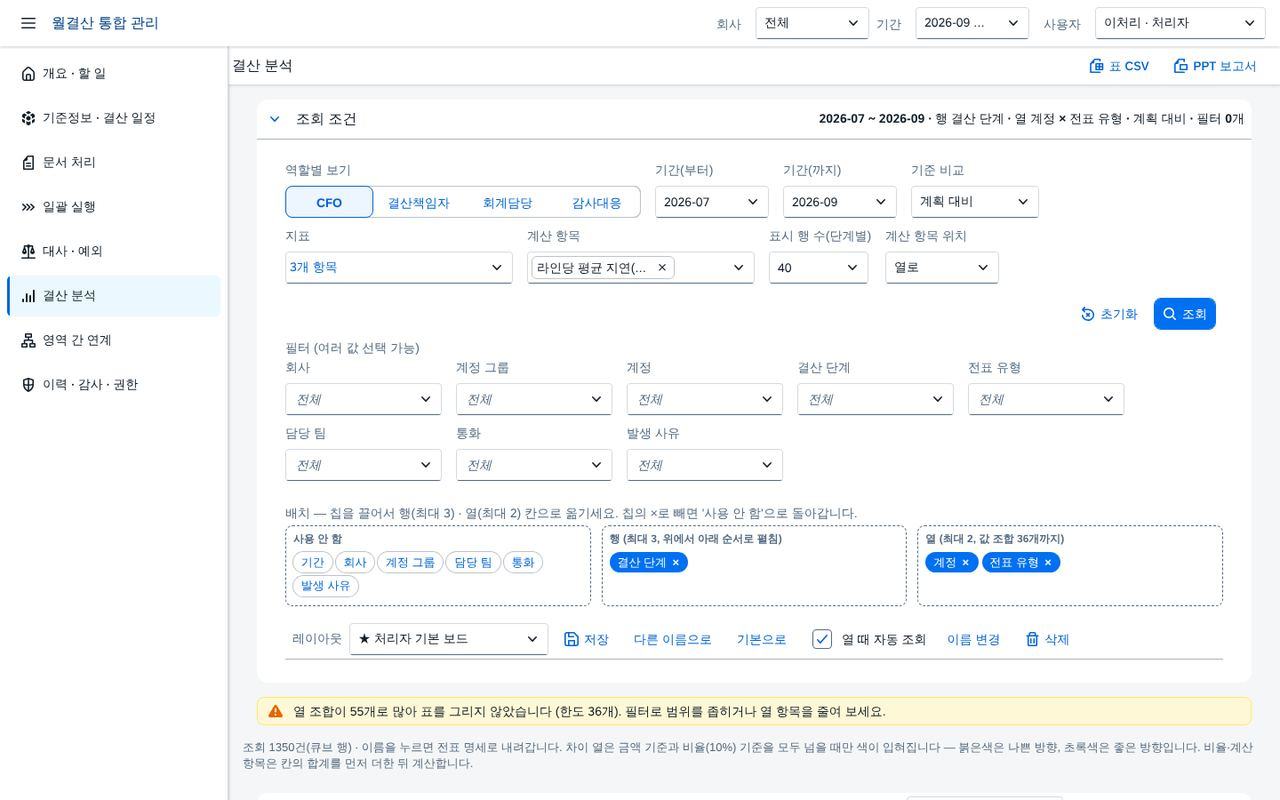Toggle 열 때 자동 조회 checkbox
The image size is (1280, 800).
click(x=822, y=639)
